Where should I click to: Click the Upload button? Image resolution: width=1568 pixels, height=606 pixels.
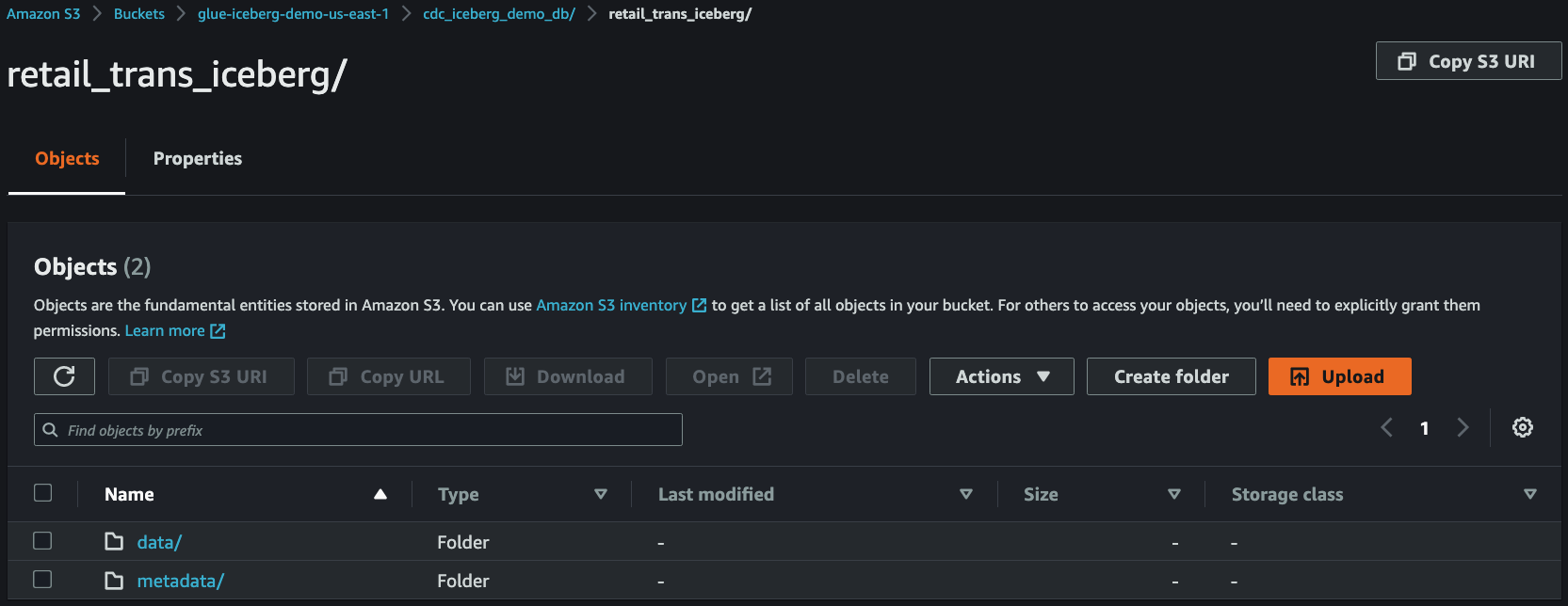click(1340, 376)
